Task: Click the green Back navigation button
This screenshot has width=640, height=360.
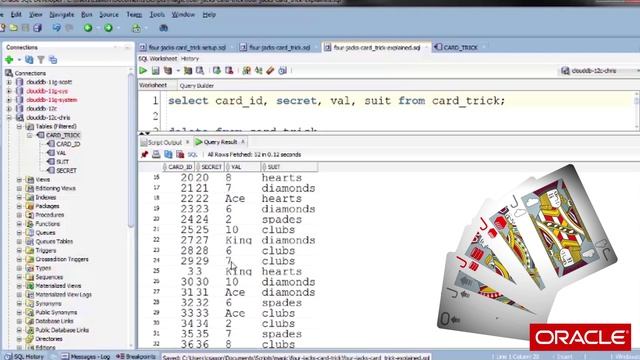Action: 88,28
